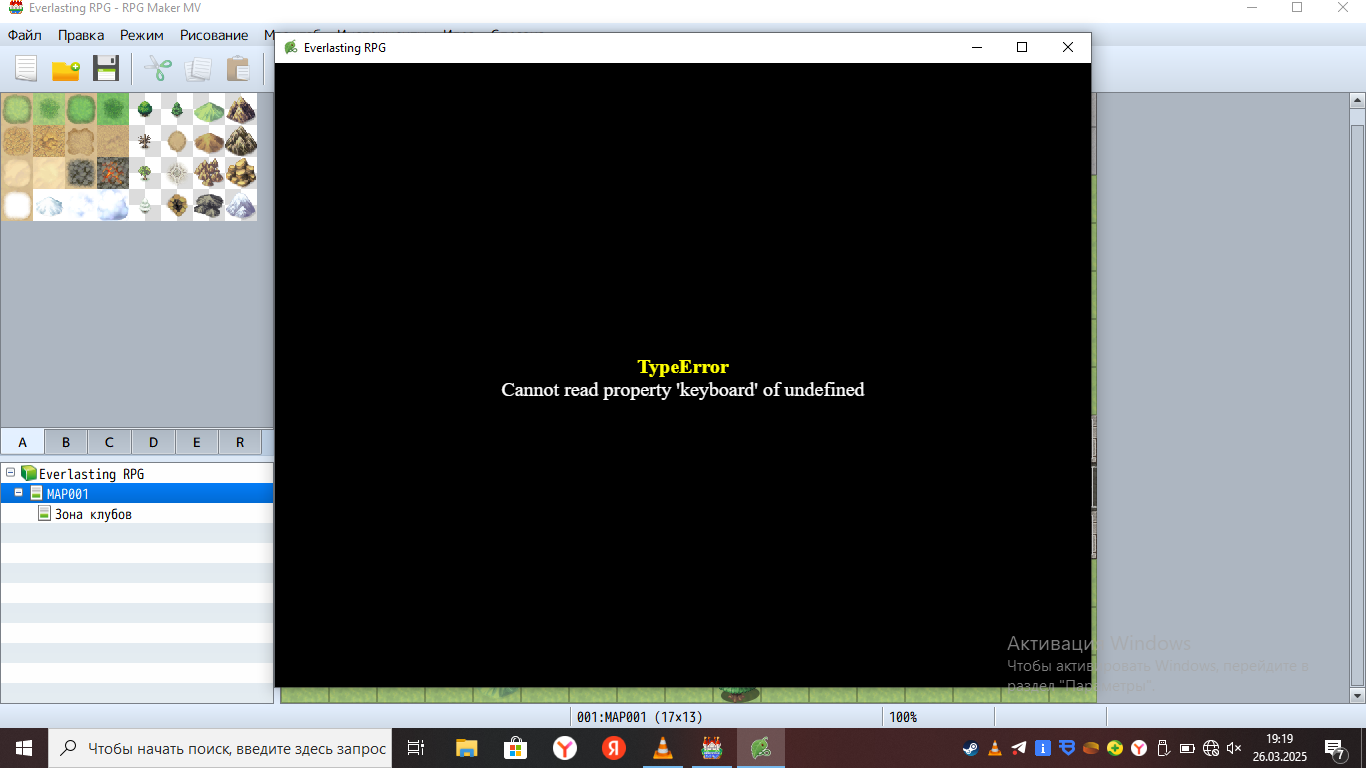Switch to RPG Maker MV taskbar icon
Image resolution: width=1366 pixels, height=768 pixels.
(x=712, y=748)
